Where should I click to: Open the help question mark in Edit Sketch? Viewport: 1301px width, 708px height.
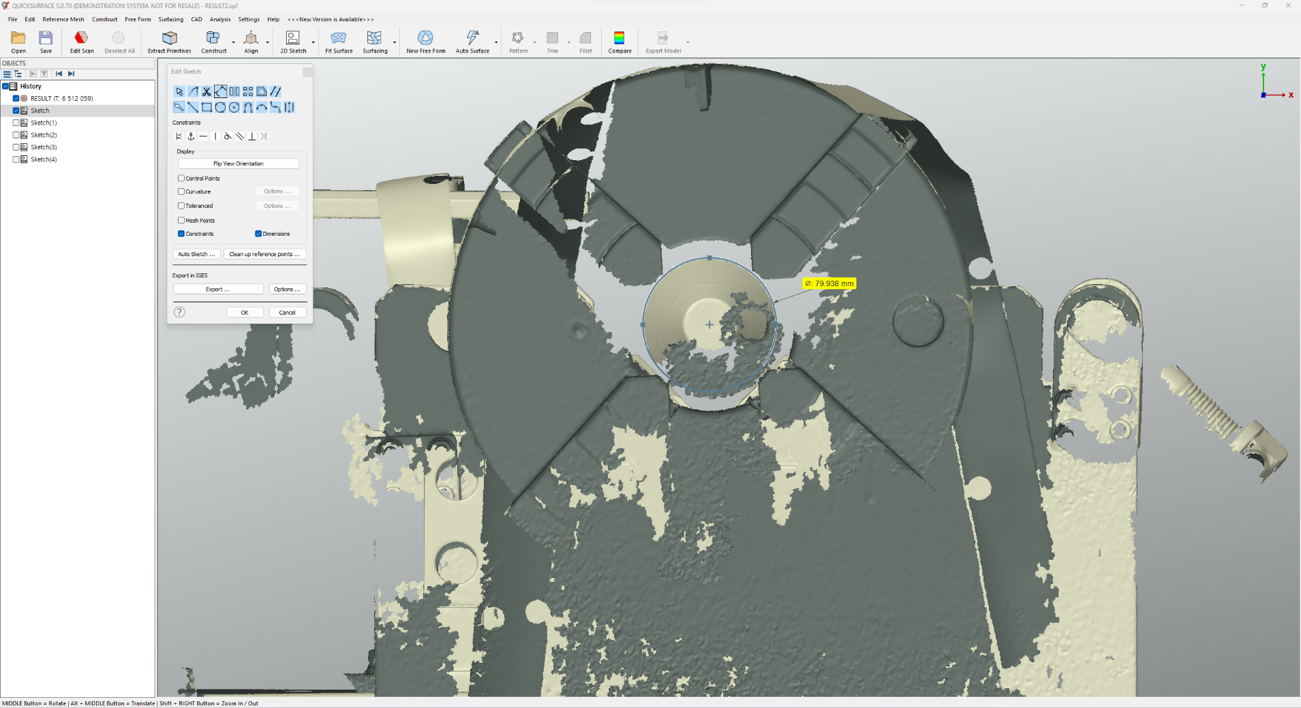(180, 312)
